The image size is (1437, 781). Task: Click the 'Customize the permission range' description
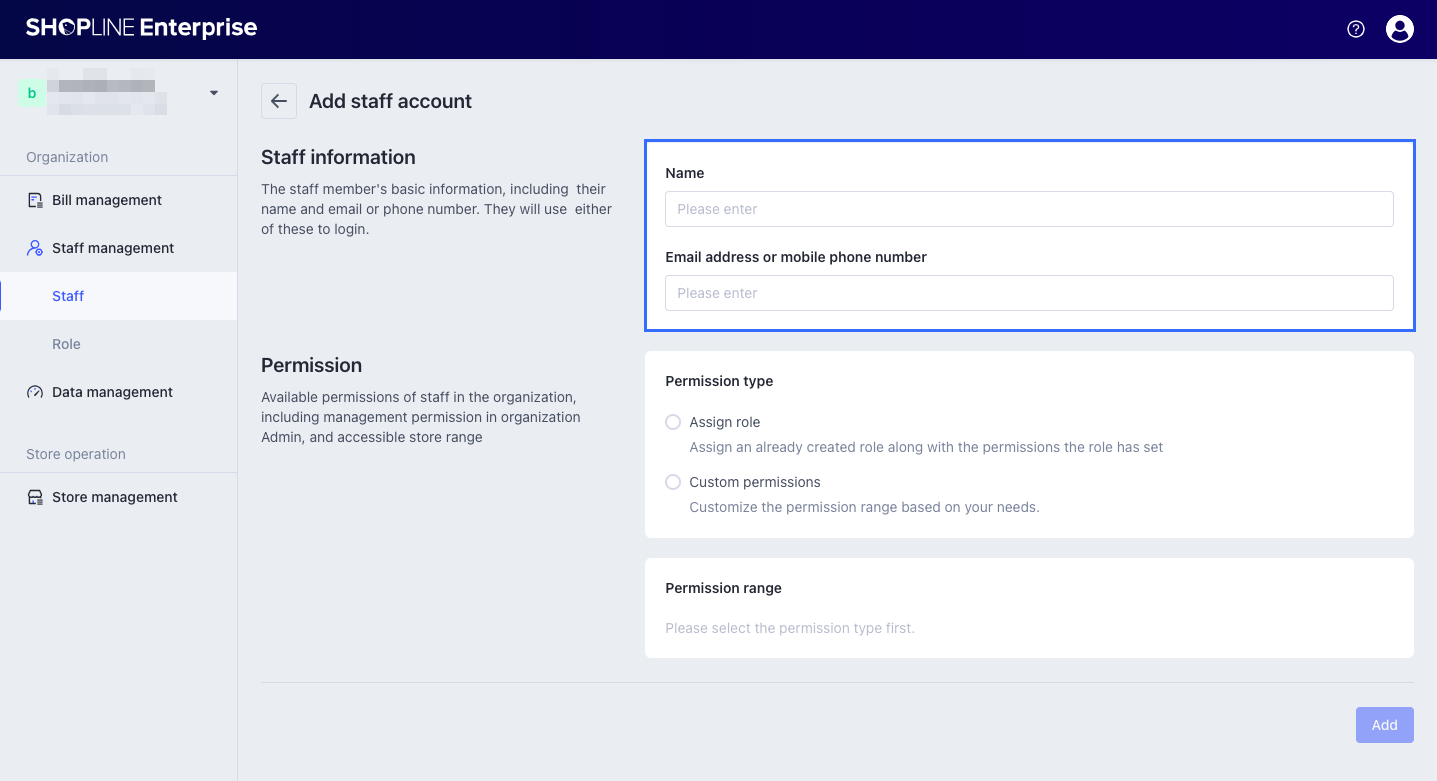click(864, 507)
